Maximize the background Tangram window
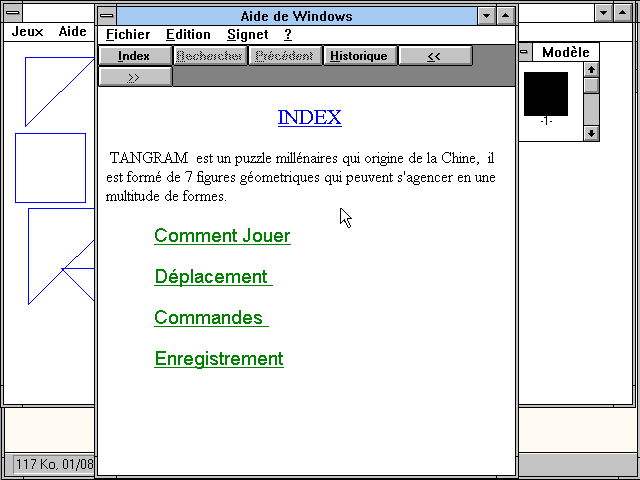 622,13
